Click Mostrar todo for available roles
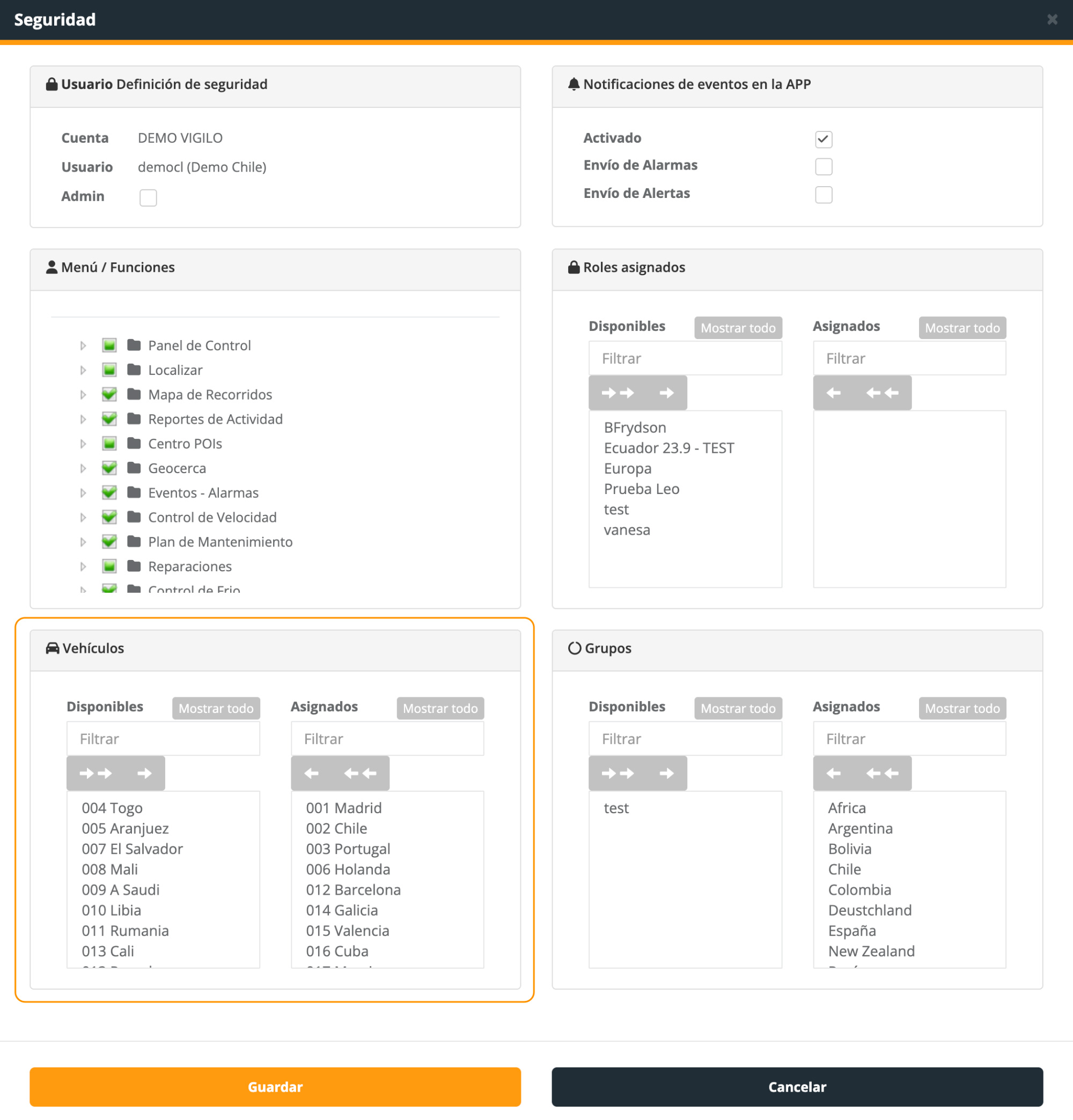1073x1120 pixels. coord(738,327)
